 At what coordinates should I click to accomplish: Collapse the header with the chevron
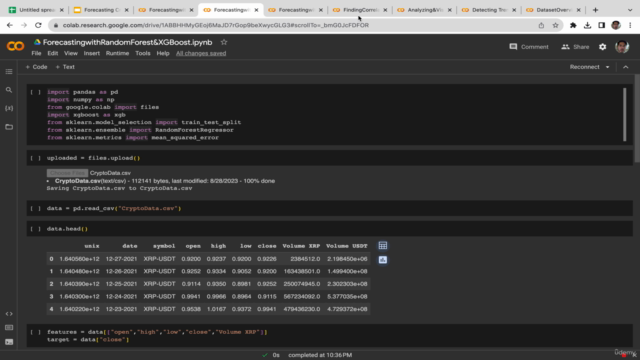pos(626,67)
